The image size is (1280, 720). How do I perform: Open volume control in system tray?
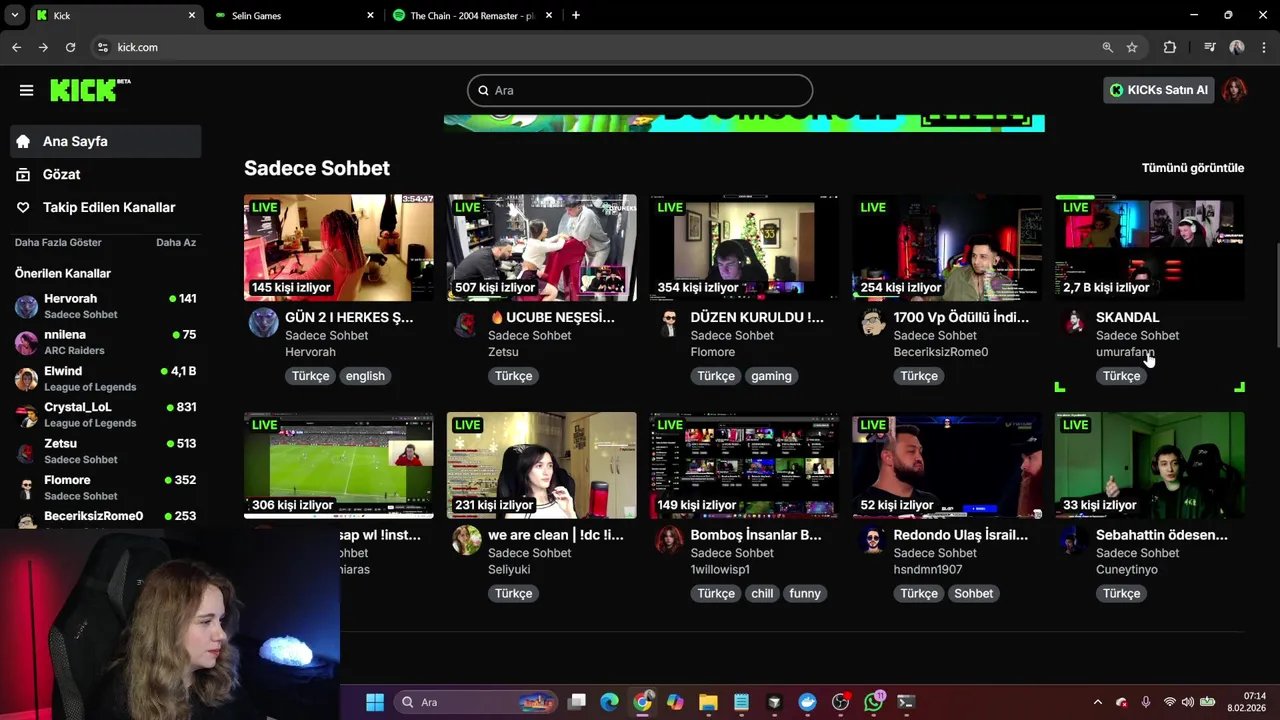click(1189, 702)
